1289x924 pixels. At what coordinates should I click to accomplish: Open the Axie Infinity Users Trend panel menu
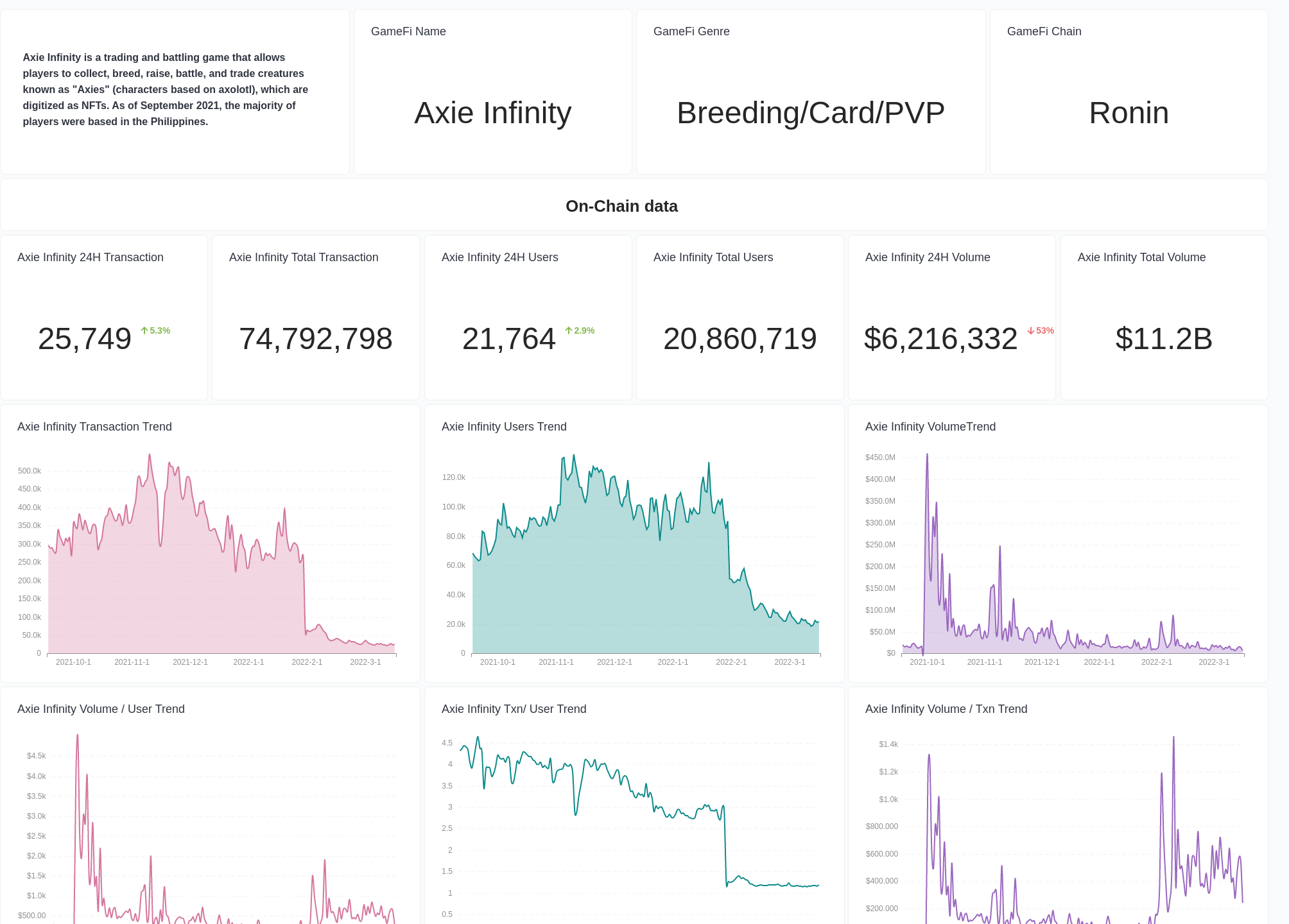click(504, 426)
